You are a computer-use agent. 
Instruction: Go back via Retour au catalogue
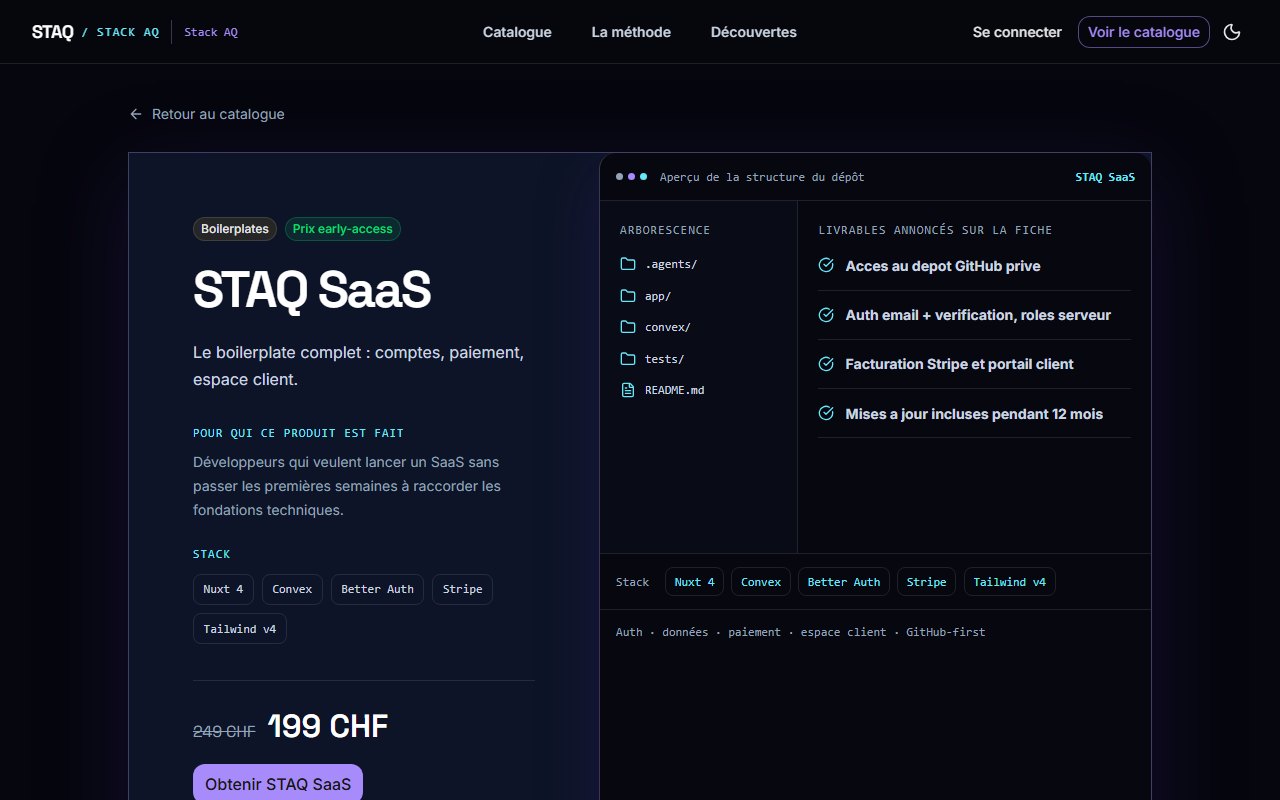point(207,114)
